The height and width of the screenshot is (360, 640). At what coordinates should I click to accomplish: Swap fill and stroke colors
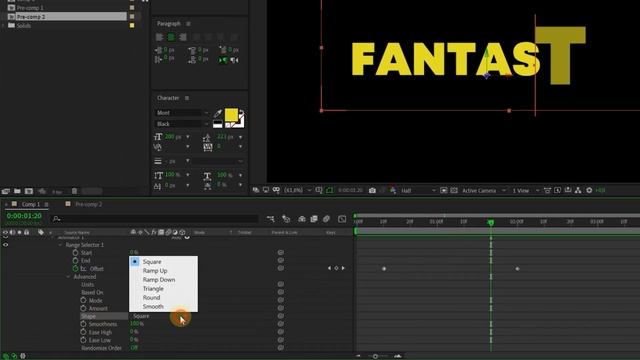(x=241, y=112)
